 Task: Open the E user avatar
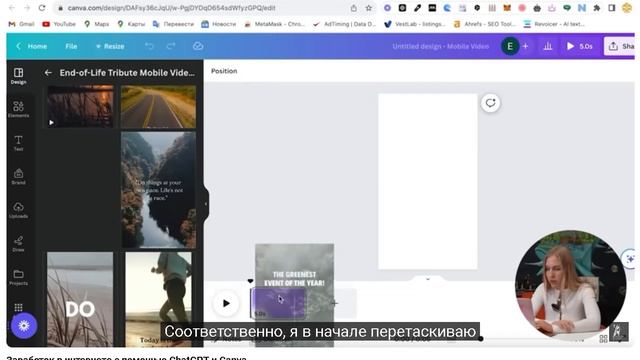(x=510, y=46)
